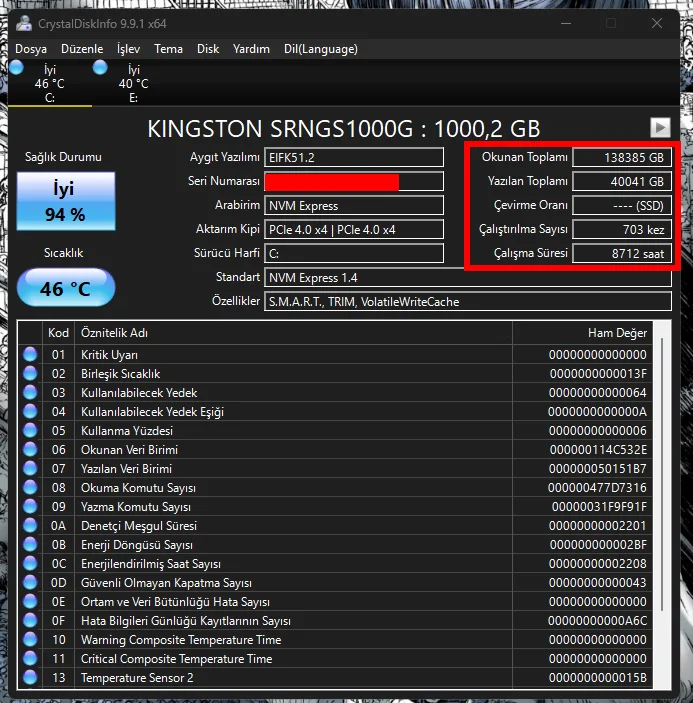Click the 46 °C temperature button

tap(66, 287)
